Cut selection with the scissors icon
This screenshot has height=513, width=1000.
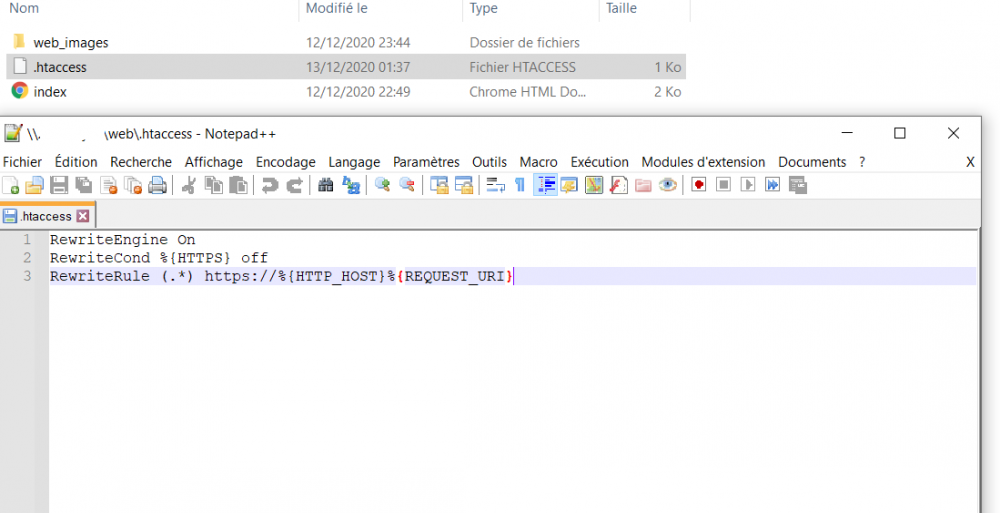(x=188, y=186)
